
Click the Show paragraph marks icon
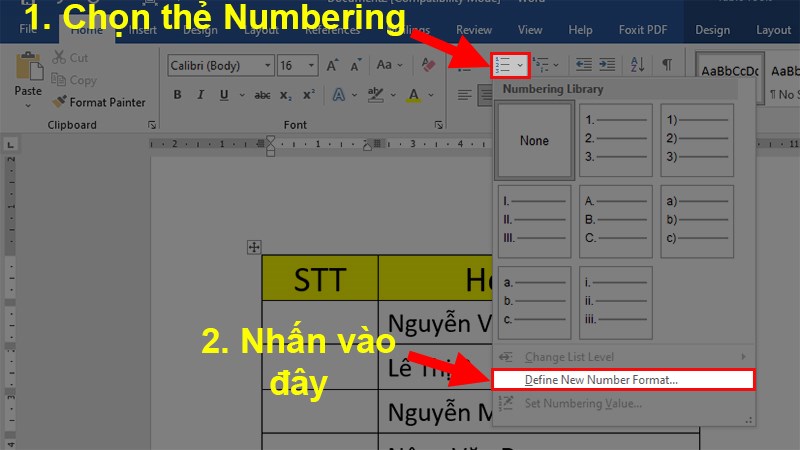click(x=667, y=65)
